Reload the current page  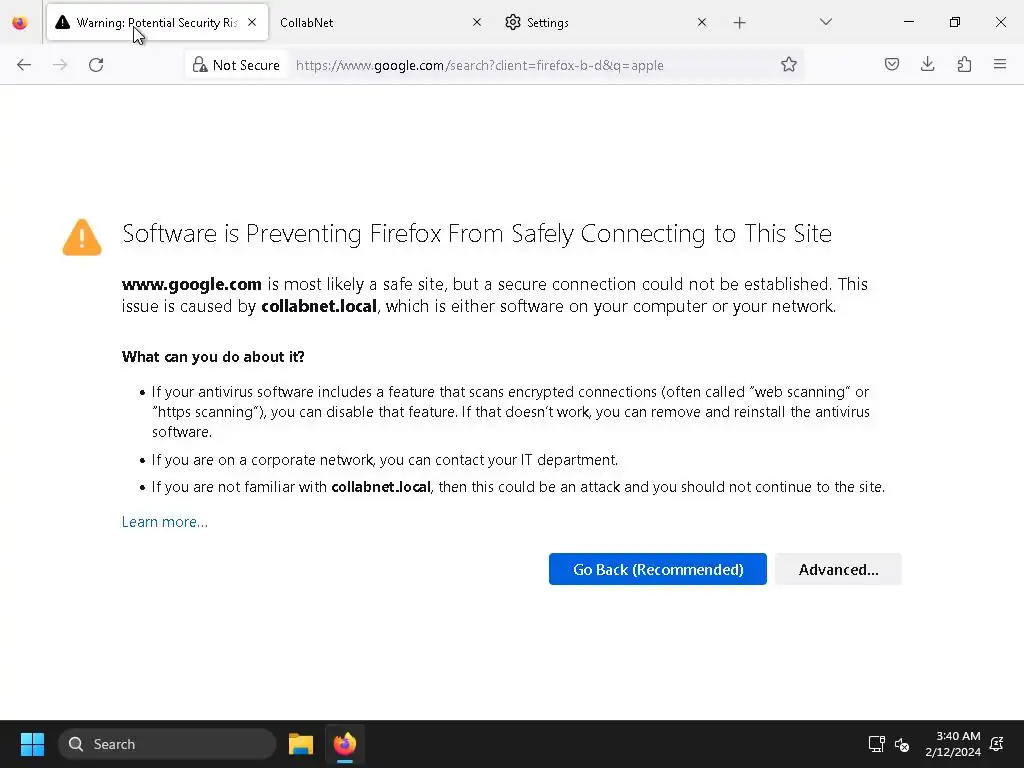[96, 65]
